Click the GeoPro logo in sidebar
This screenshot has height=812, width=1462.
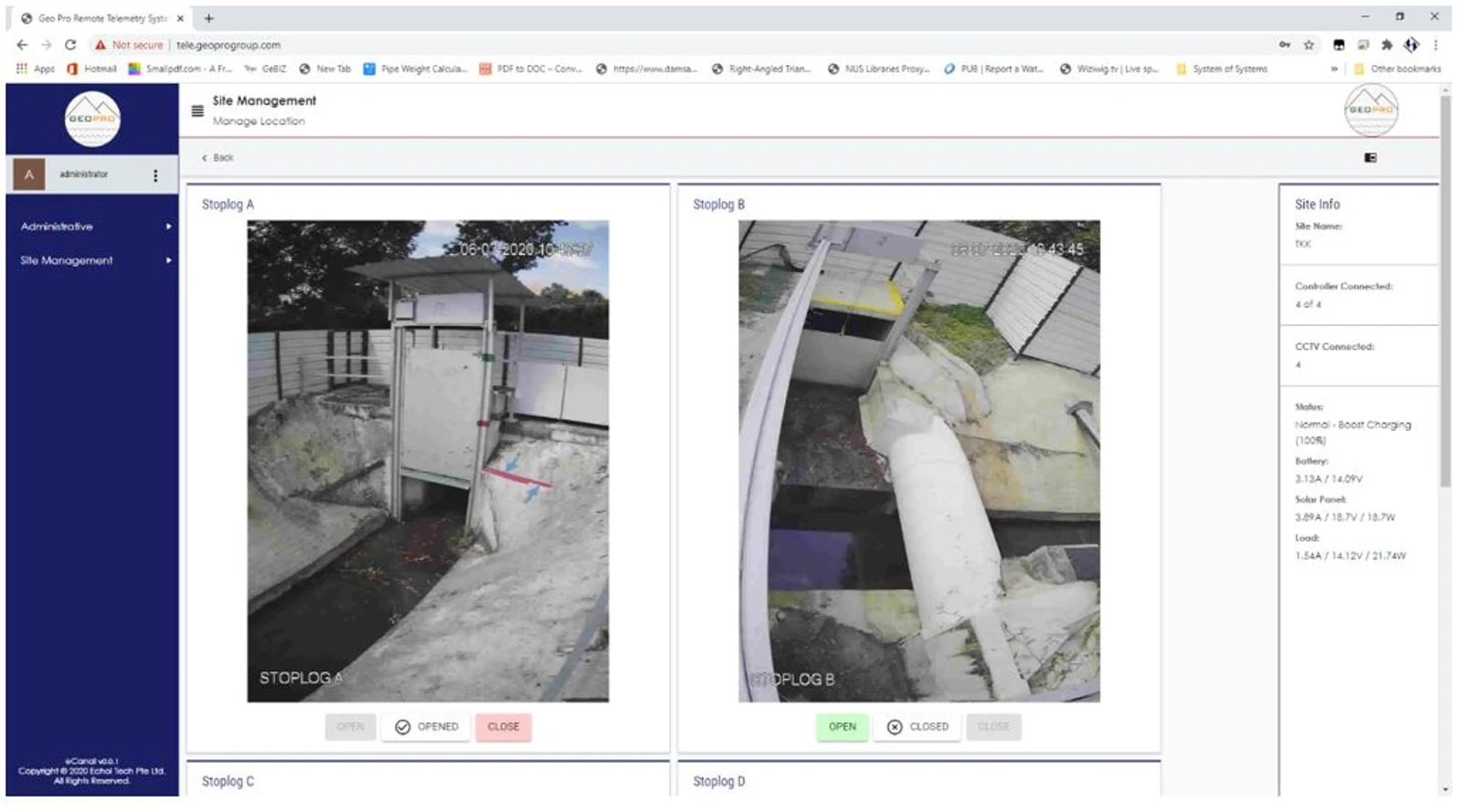tap(92, 119)
